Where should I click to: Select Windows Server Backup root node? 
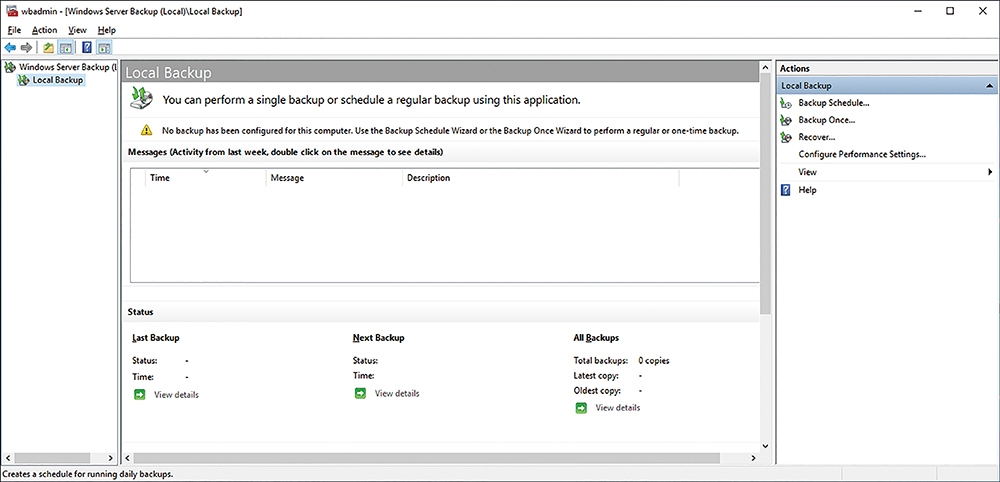(68, 67)
